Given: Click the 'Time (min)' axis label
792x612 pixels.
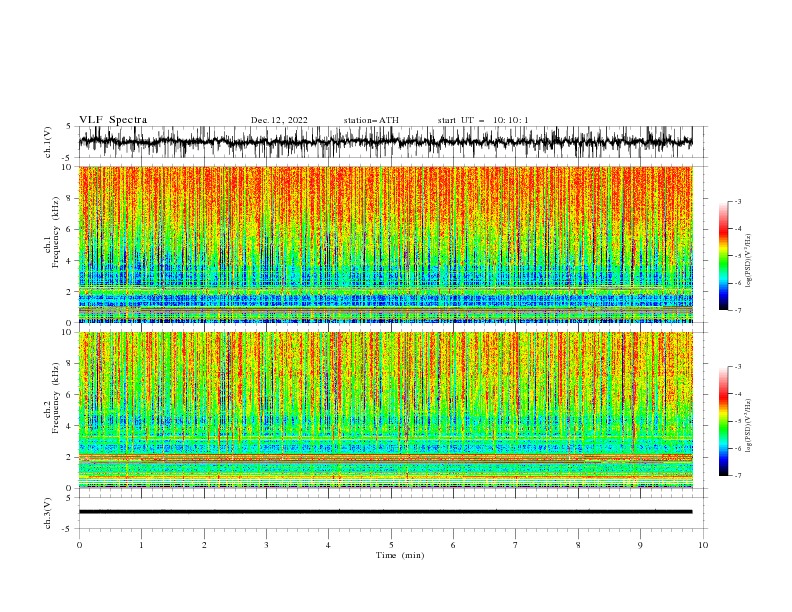Looking at the screenshot, I should pos(400,555).
